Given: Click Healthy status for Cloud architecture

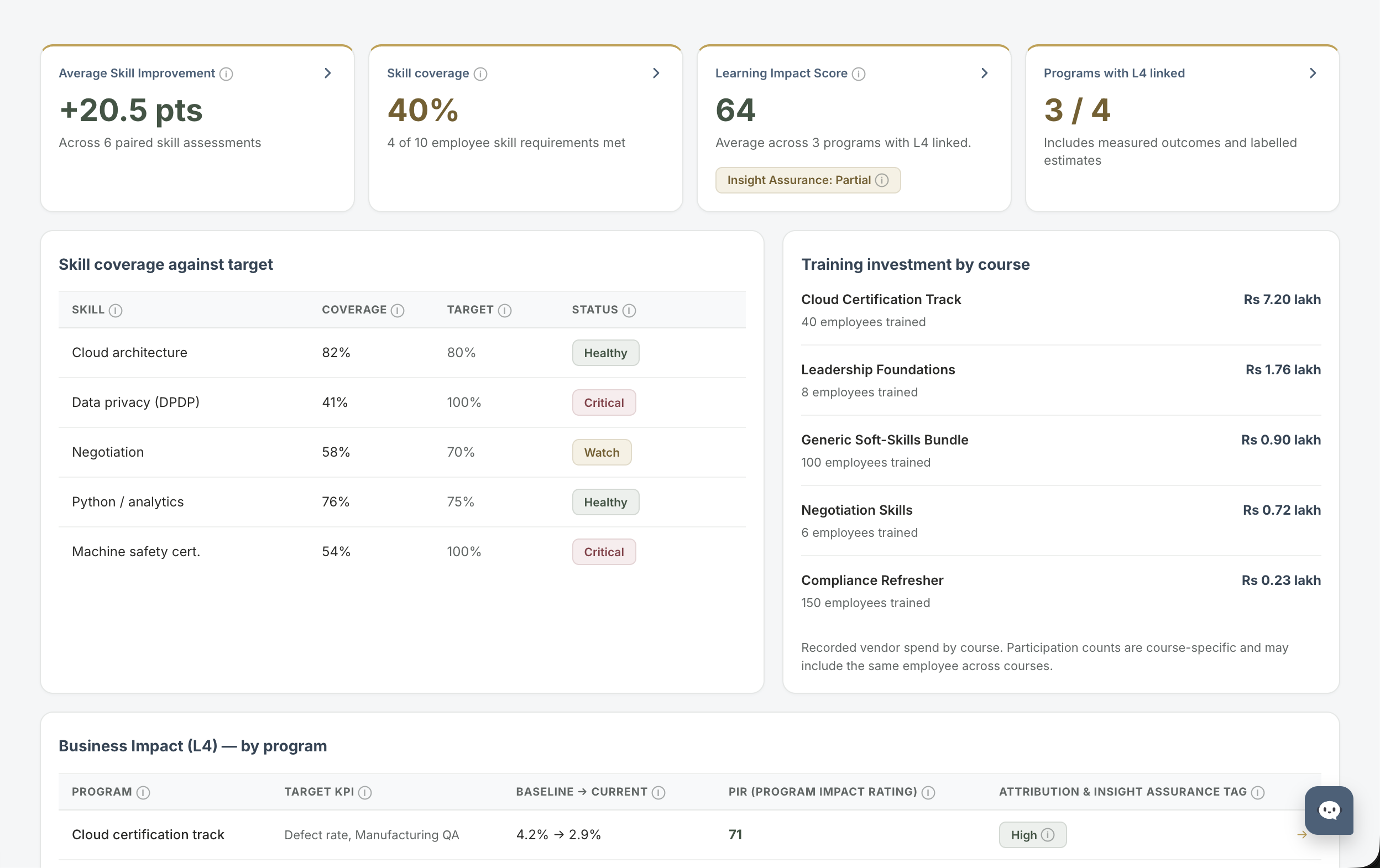Looking at the screenshot, I should [606, 353].
